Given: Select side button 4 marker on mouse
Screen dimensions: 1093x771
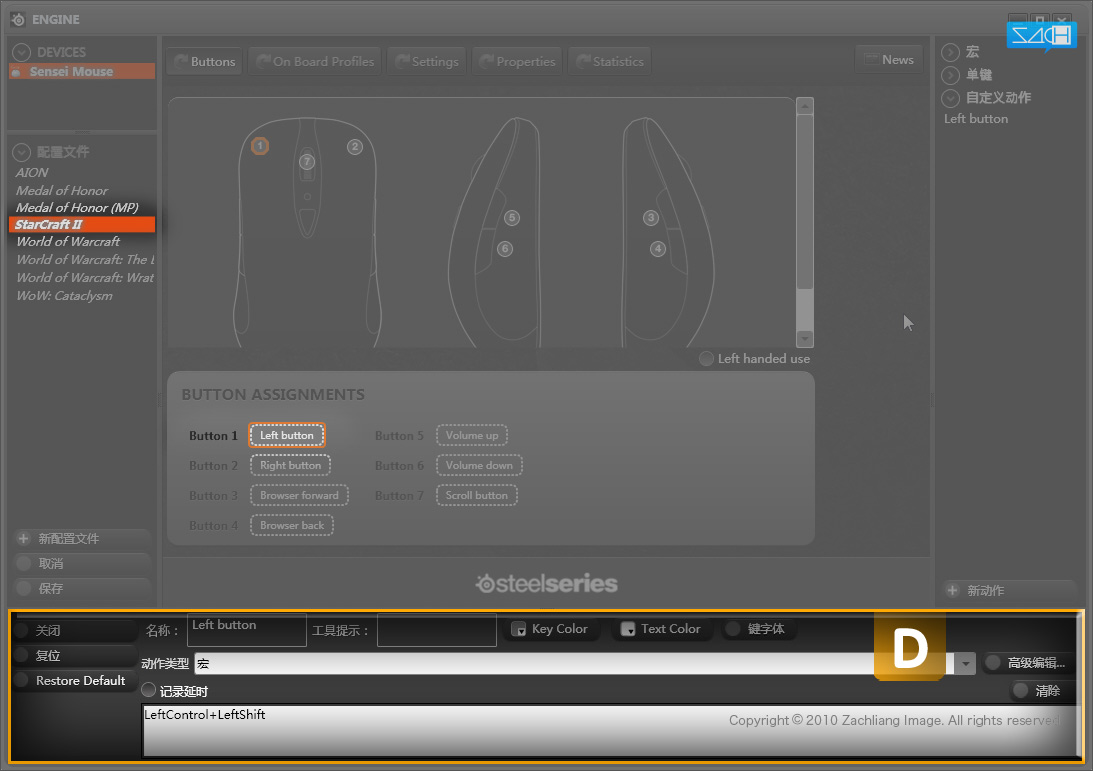Looking at the screenshot, I should (657, 249).
